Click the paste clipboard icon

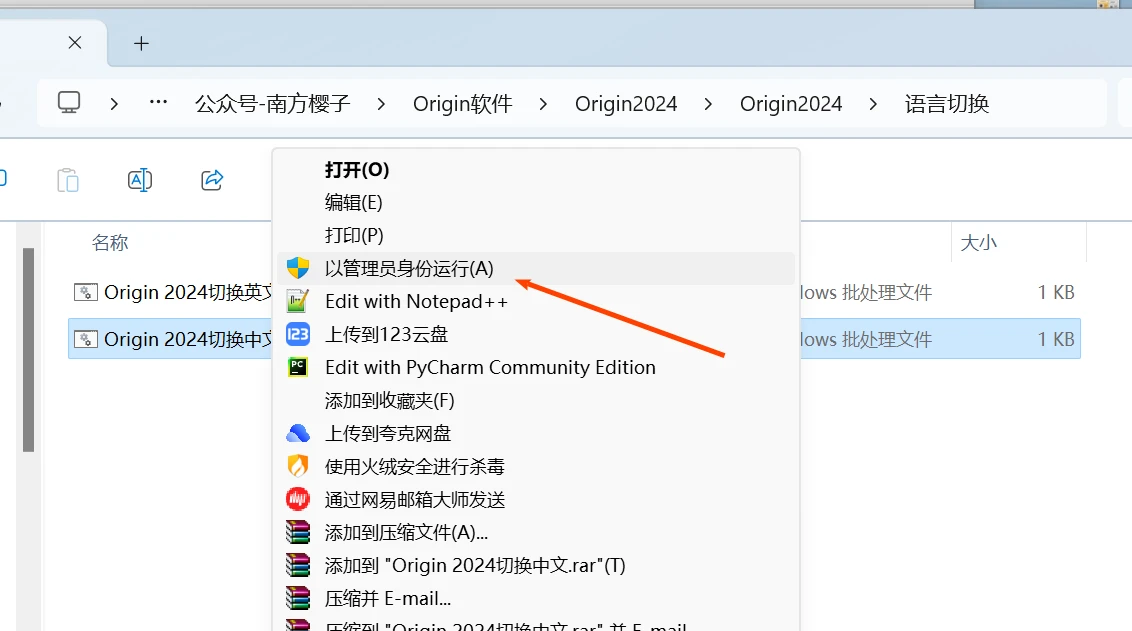68,180
